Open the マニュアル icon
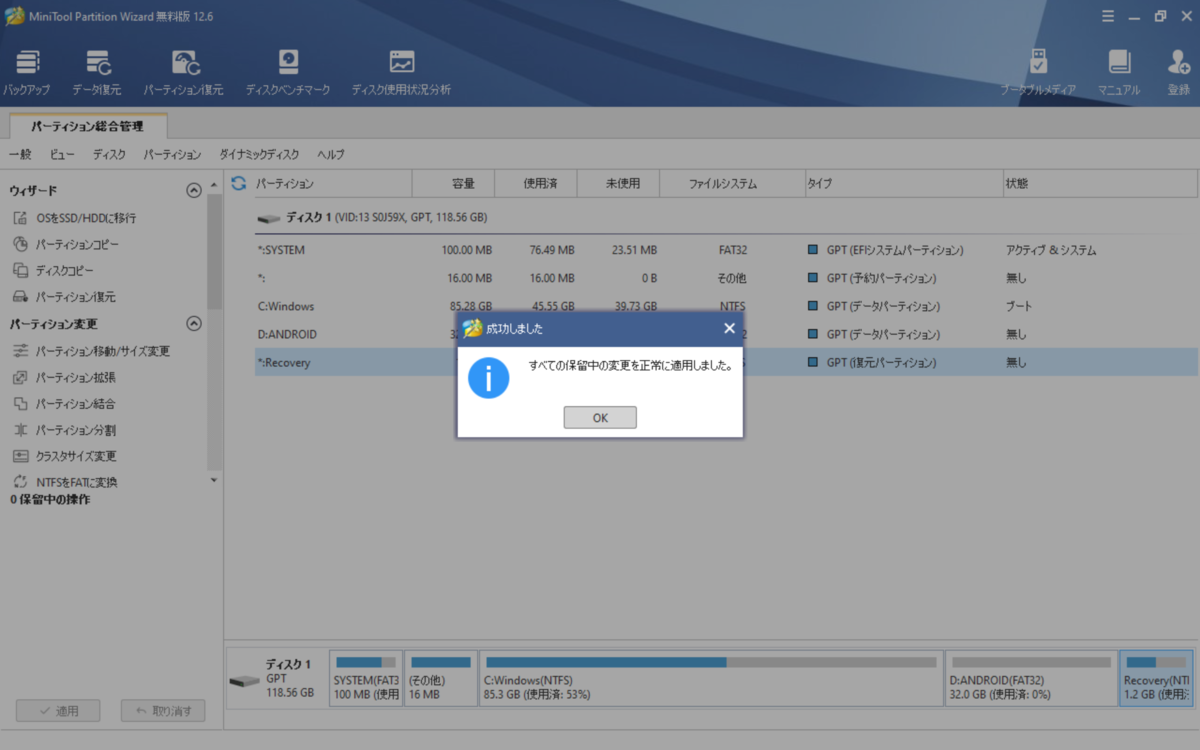The height and width of the screenshot is (750, 1200). coord(1119,74)
